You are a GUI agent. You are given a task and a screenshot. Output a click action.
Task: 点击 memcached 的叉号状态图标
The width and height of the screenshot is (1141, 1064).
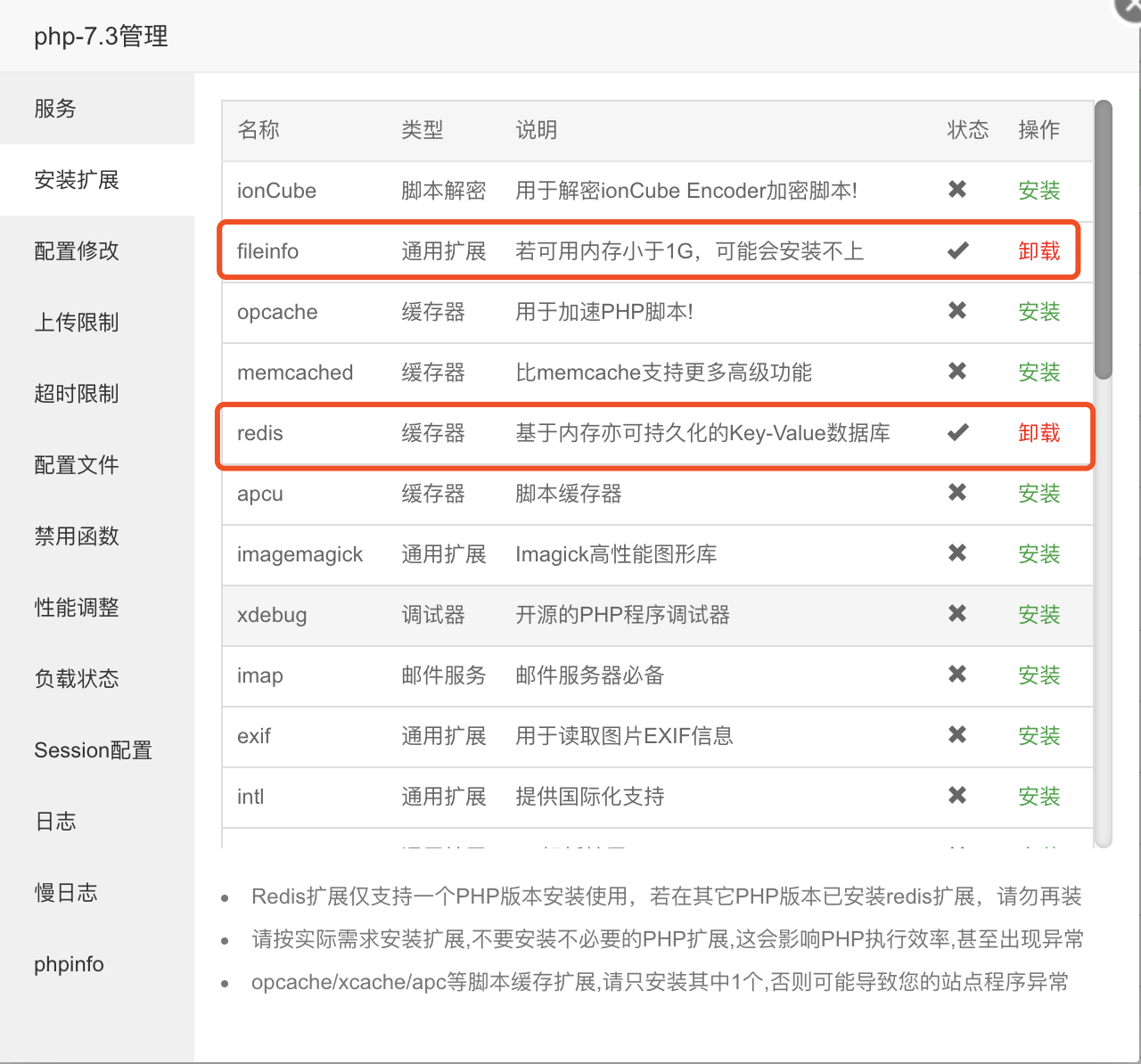coord(956,372)
